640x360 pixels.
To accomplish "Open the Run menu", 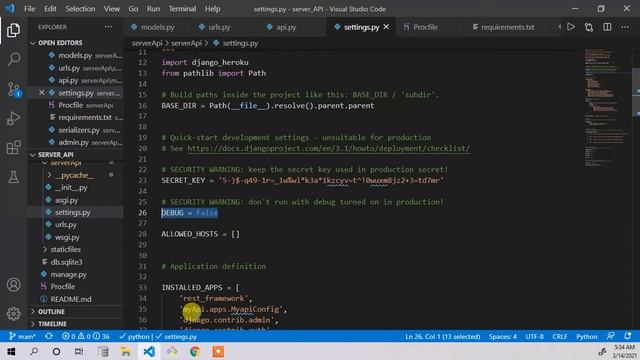I will [x=153, y=9].
